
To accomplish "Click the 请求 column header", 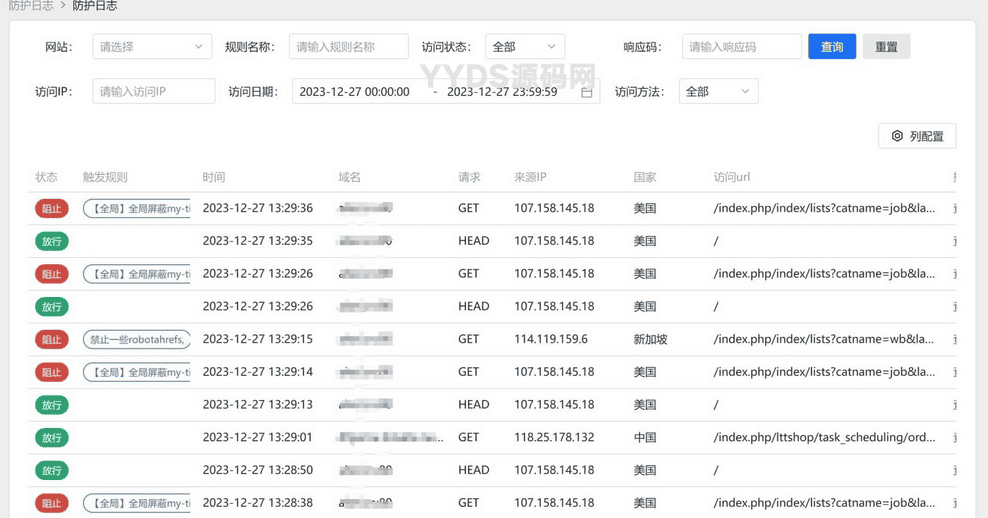I will (469, 177).
